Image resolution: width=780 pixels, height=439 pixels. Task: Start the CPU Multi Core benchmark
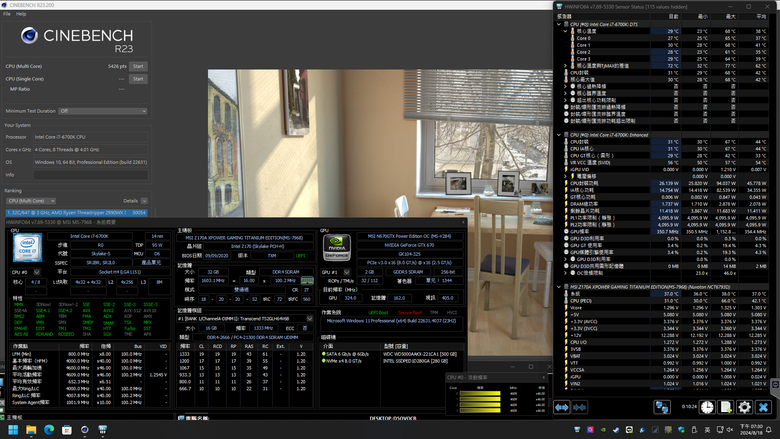[x=138, y=66]
